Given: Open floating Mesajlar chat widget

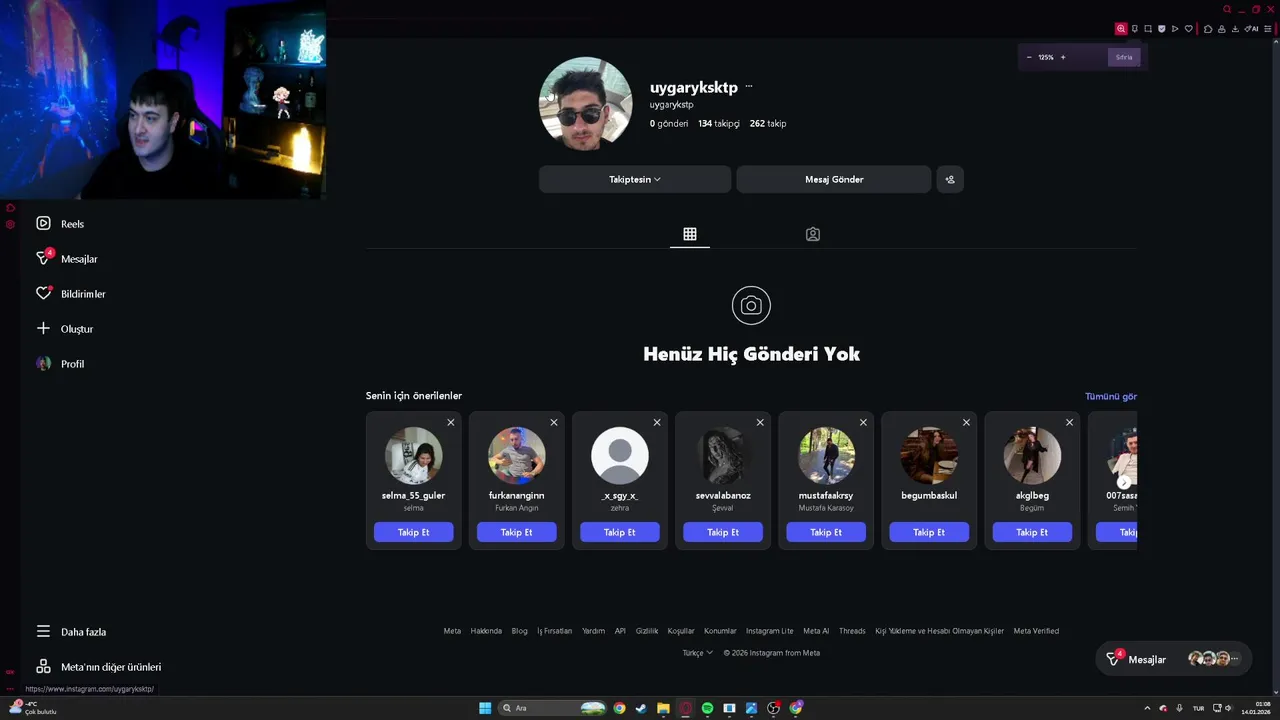Looking at the screenshot, I should pyautogui.click(x=1174, y=659).
